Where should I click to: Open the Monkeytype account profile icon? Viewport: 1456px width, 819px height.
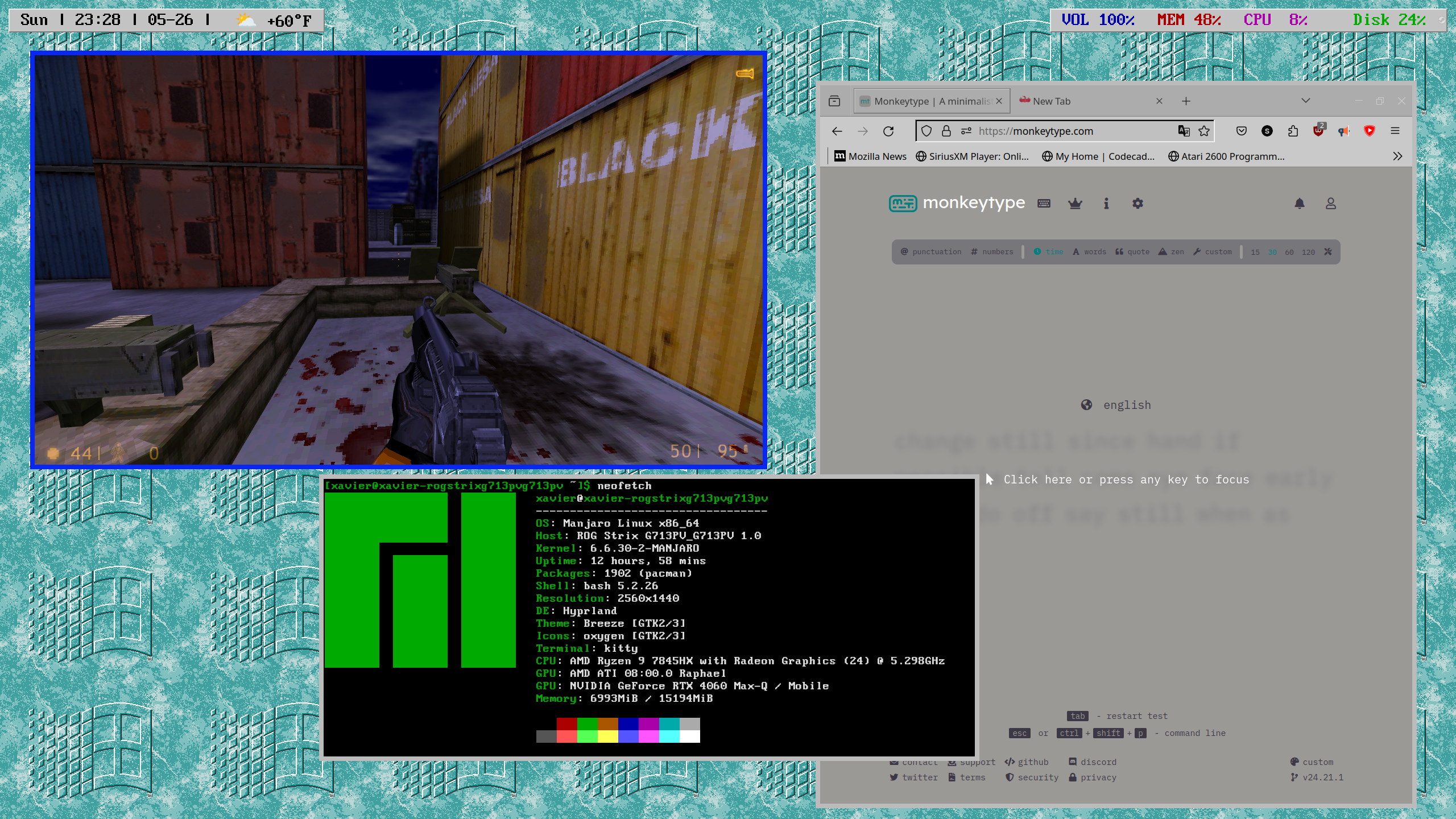click(1330, 203)
